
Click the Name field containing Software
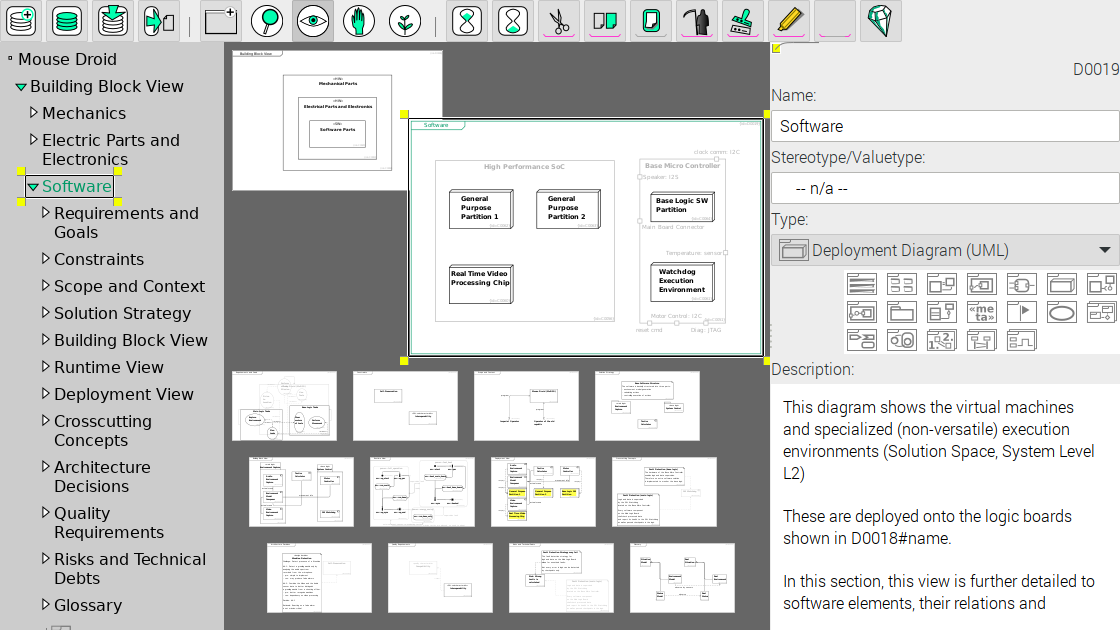coord(945,126)
